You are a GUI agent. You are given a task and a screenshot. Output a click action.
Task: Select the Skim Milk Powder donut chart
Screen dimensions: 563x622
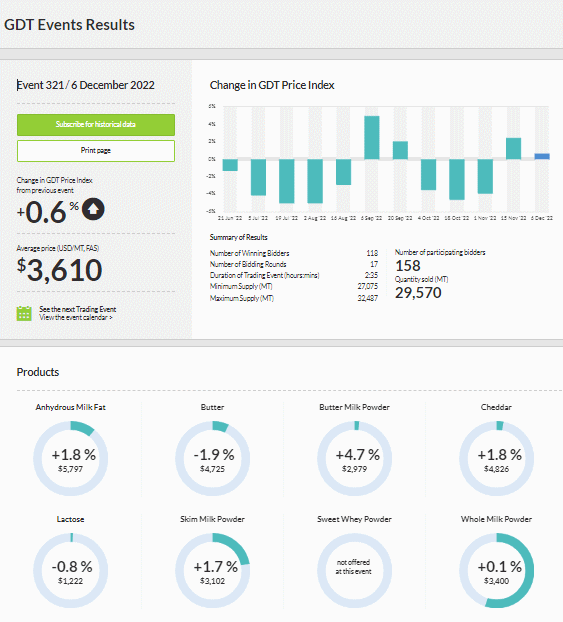[x=213, y=570]
